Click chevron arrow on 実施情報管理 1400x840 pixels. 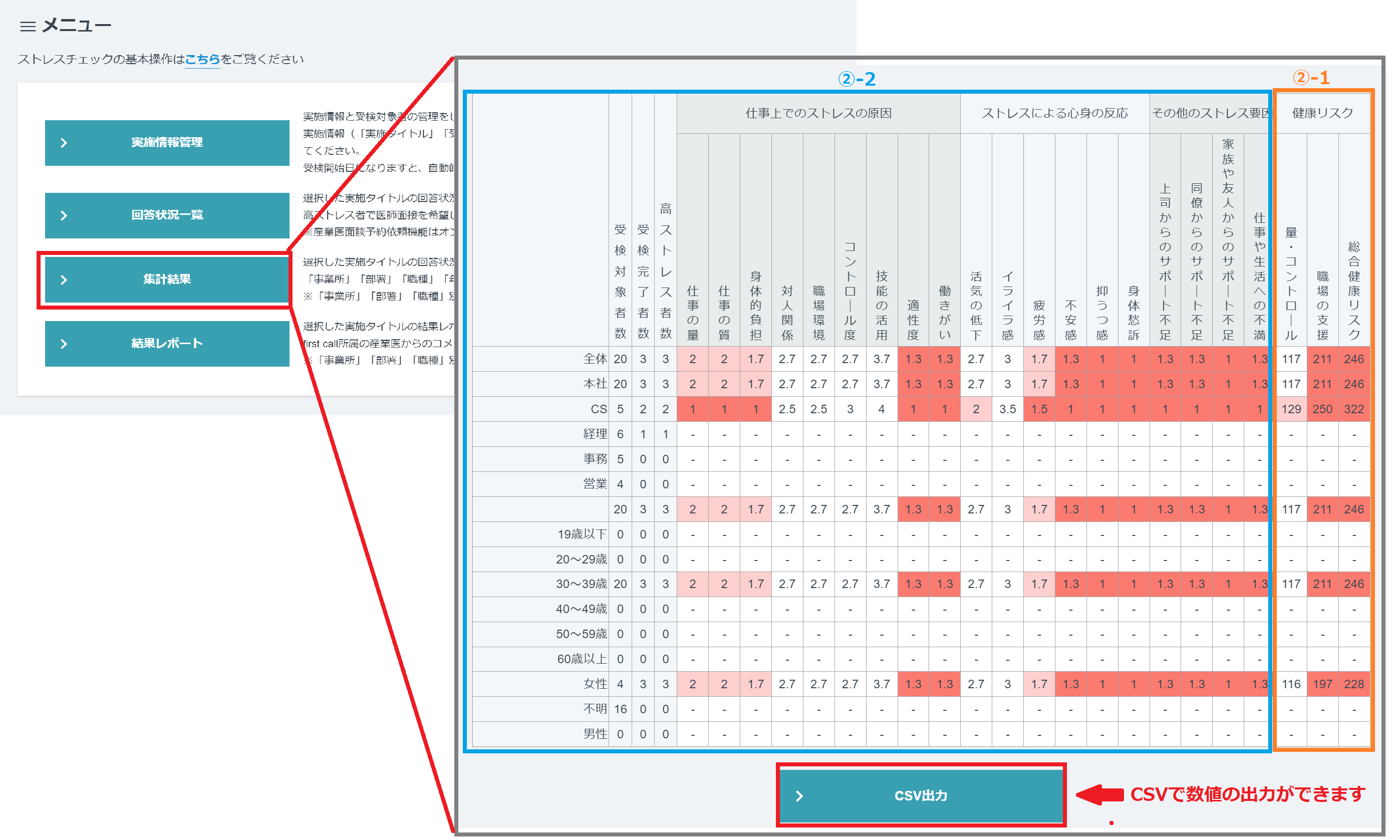(x=64, y=143)
